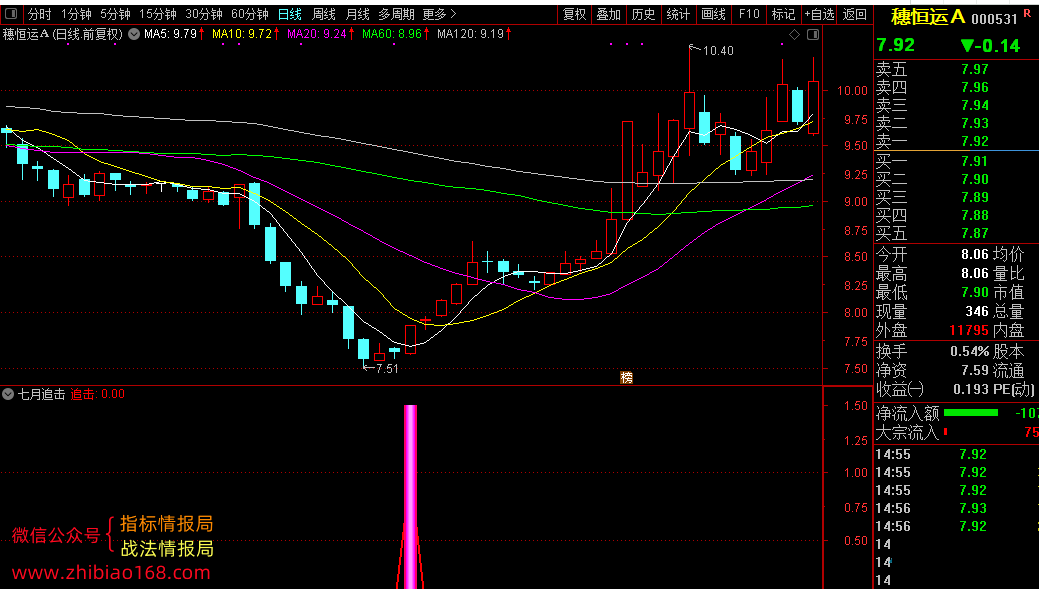This screenshot has height=589, width=1039.
Task: Click the 卖四 price 7.96
Action: [975, 87]
